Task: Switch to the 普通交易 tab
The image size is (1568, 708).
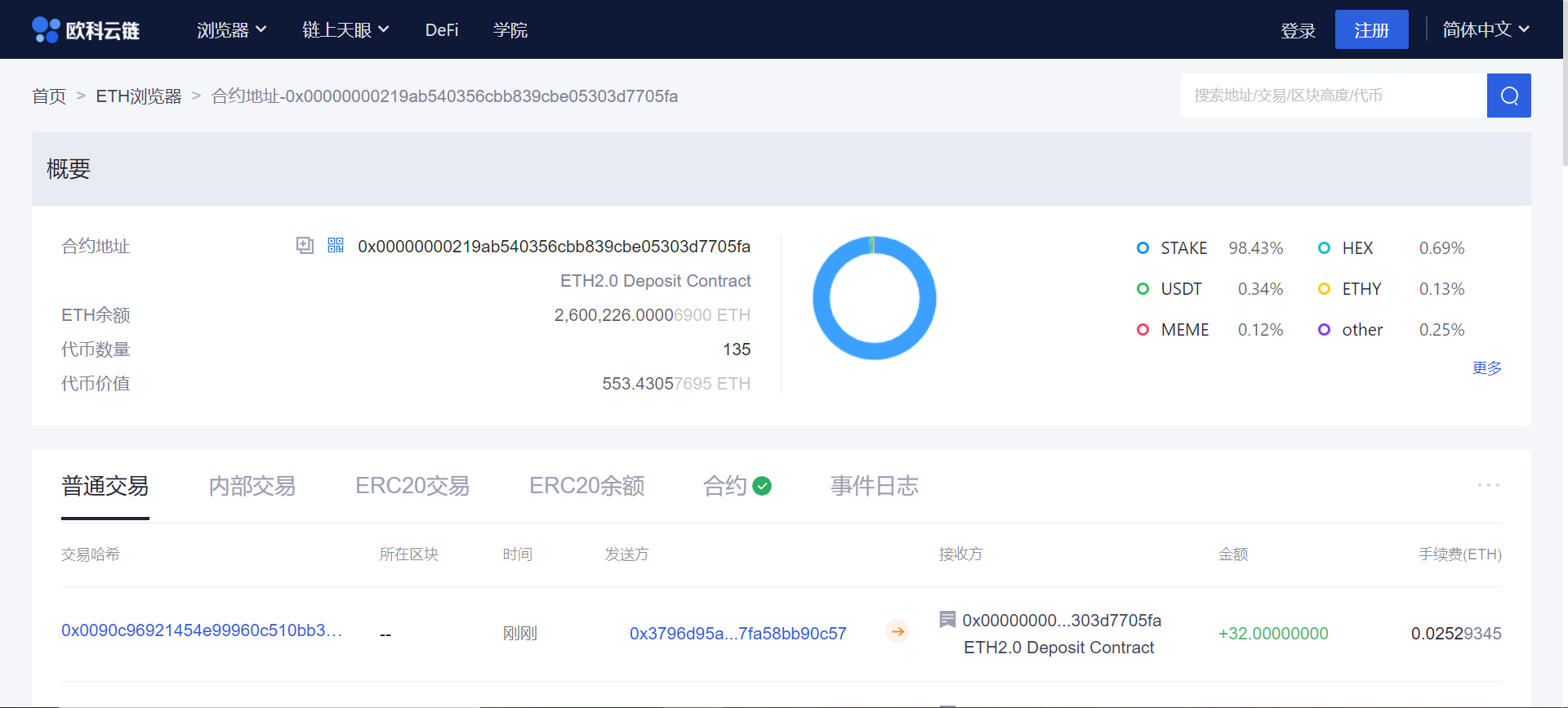Action: 105,486
